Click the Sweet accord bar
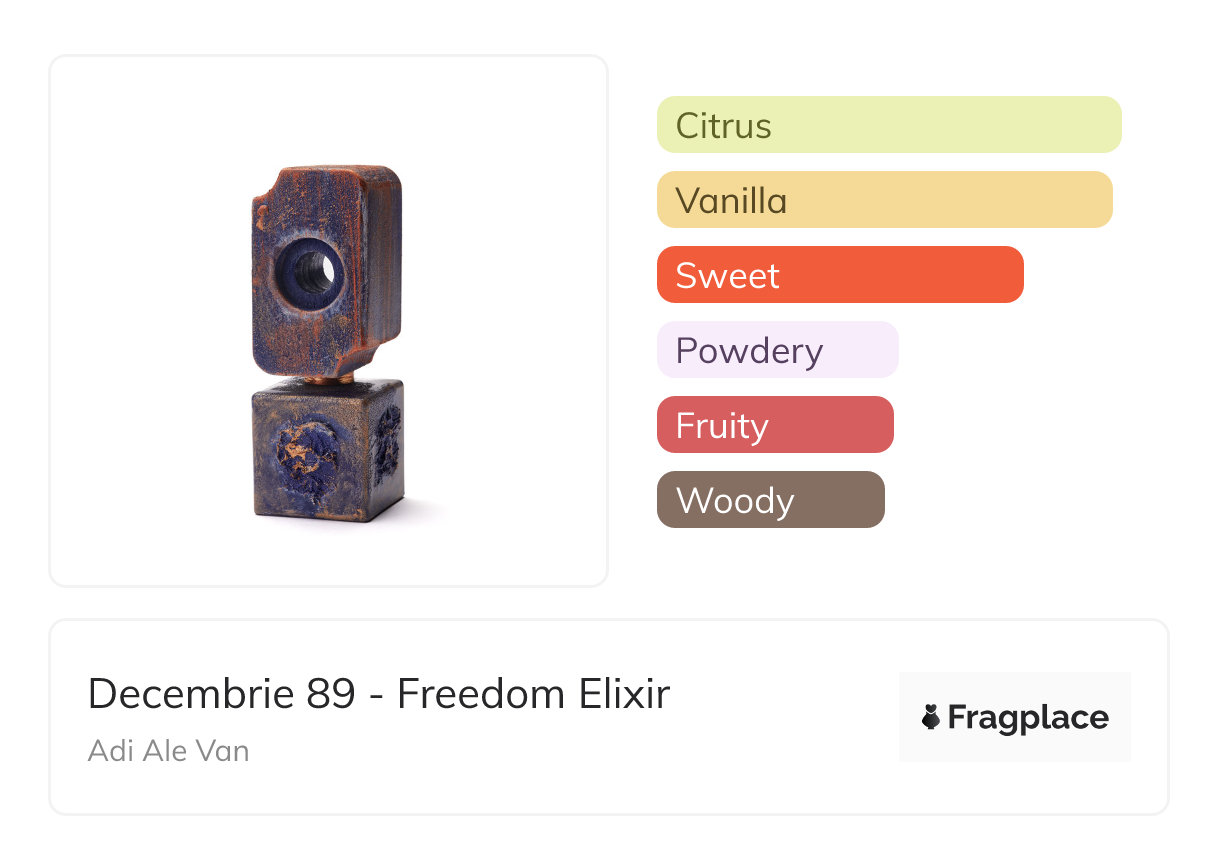This screenshot has width=1218, height=864. click(840, 275)
